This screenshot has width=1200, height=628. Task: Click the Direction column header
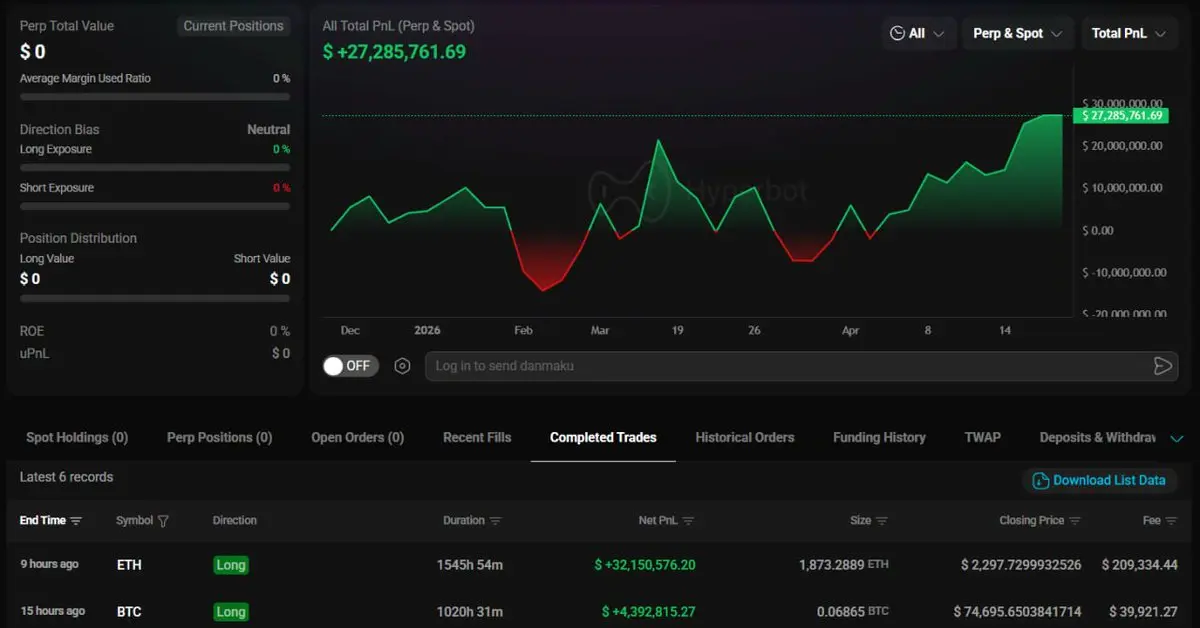[x=235, y=521]
